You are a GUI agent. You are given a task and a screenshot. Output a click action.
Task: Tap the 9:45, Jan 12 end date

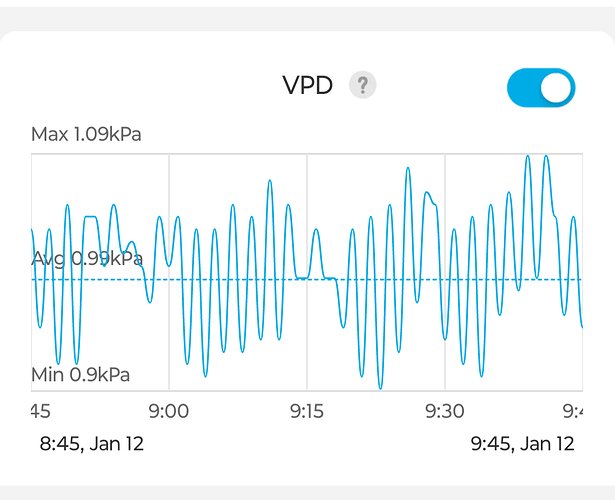pyautogui.click(x=522, y=443)
